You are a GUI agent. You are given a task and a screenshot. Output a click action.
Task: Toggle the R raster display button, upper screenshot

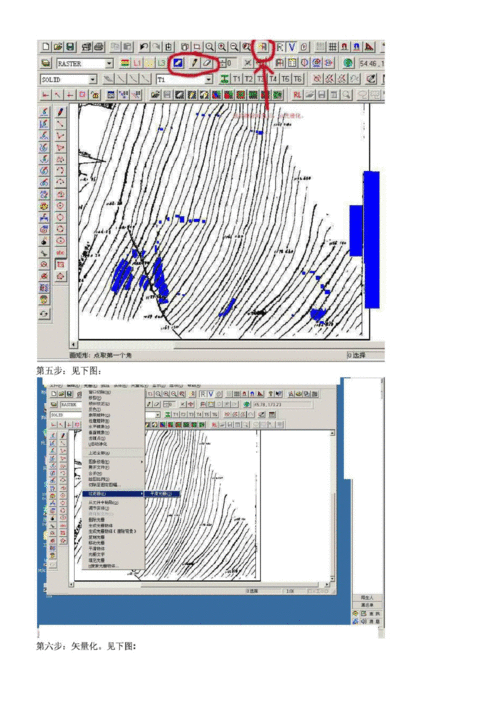[280, 46]
